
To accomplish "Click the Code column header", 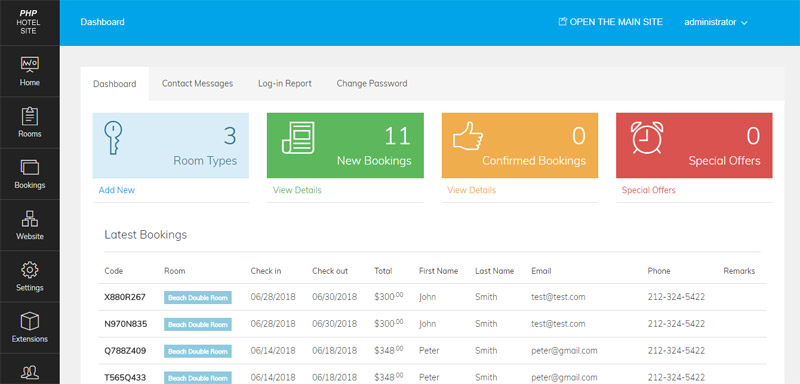I will coord(114,271).
